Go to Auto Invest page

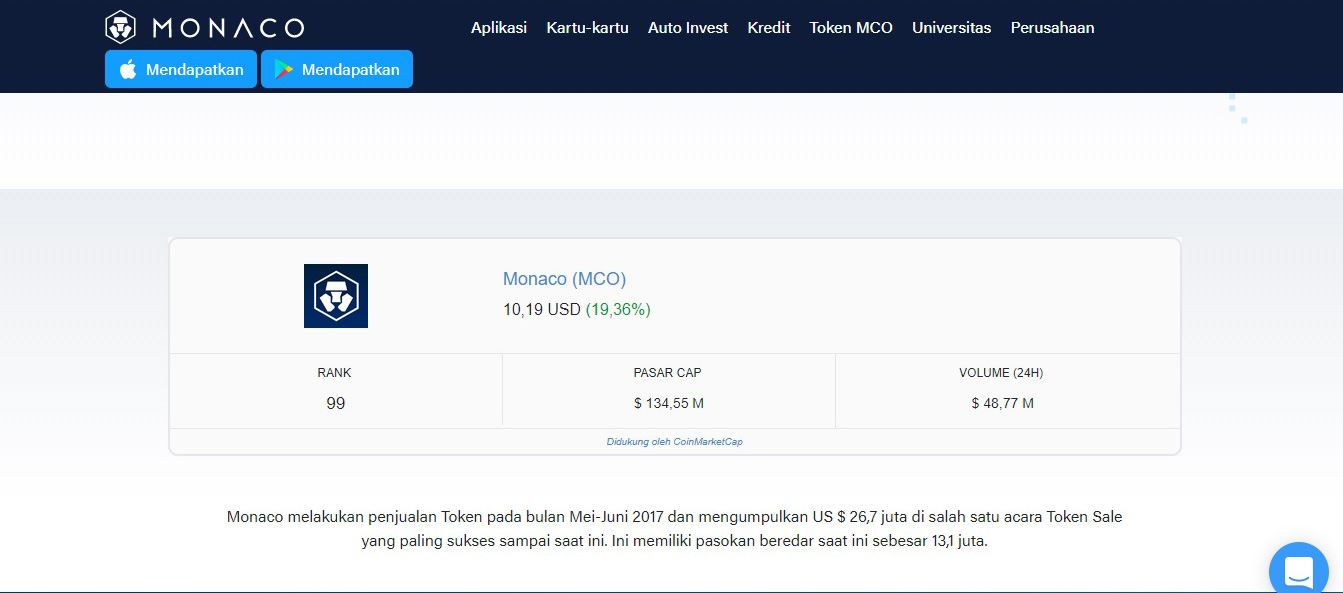click(x=688, y=28)
